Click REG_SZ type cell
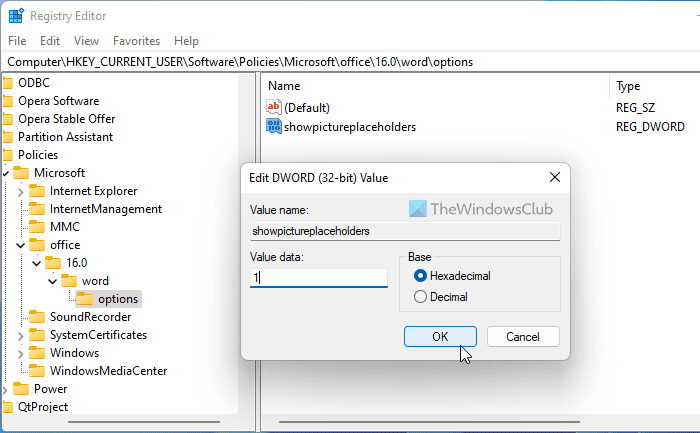The width and height of the screenshot is (700, 433). 635,108
